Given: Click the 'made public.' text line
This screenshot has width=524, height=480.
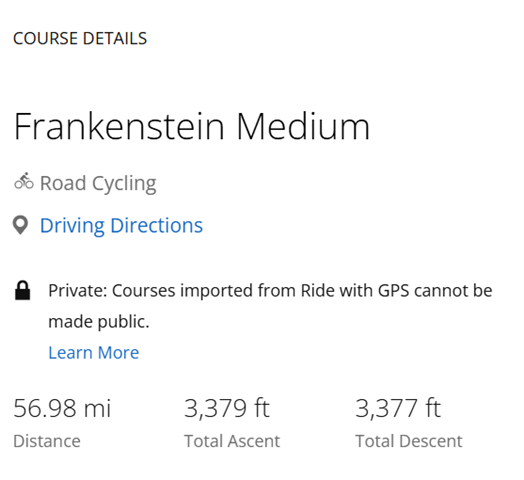Looking at the screenshot, I should pos(99,322).
